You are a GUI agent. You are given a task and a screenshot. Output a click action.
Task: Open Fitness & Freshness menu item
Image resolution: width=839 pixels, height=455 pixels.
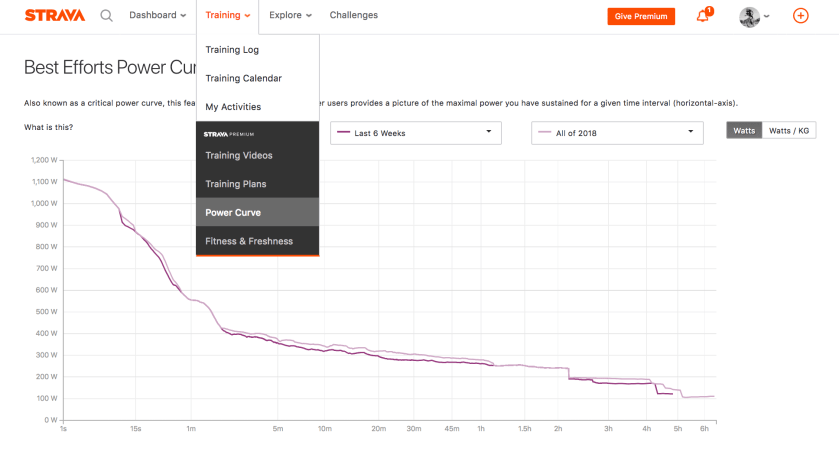tap(249, 241)
